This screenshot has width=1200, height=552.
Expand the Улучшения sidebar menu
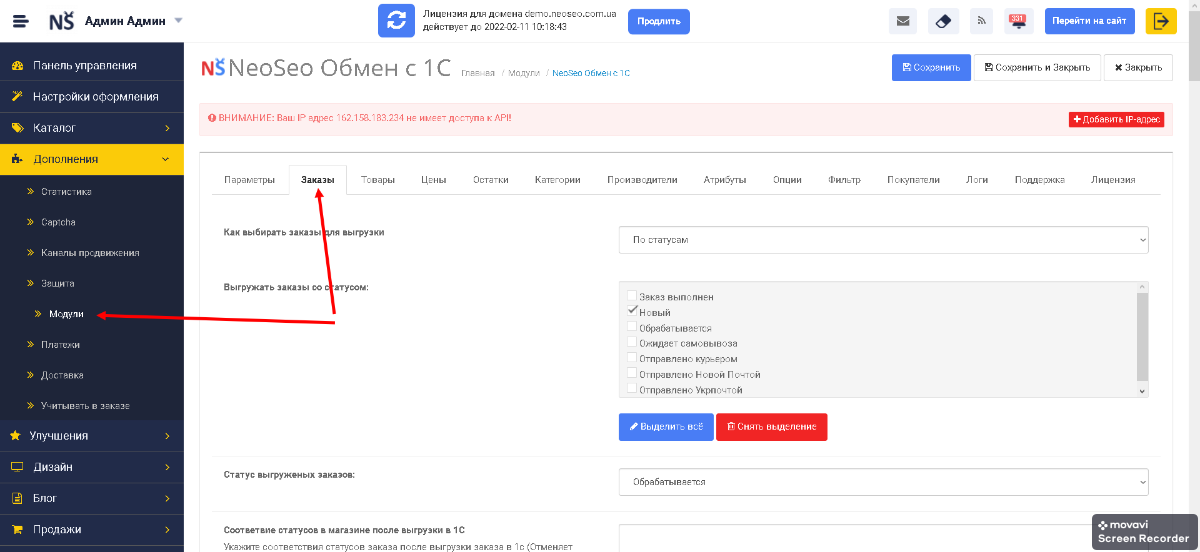[92, 436]
